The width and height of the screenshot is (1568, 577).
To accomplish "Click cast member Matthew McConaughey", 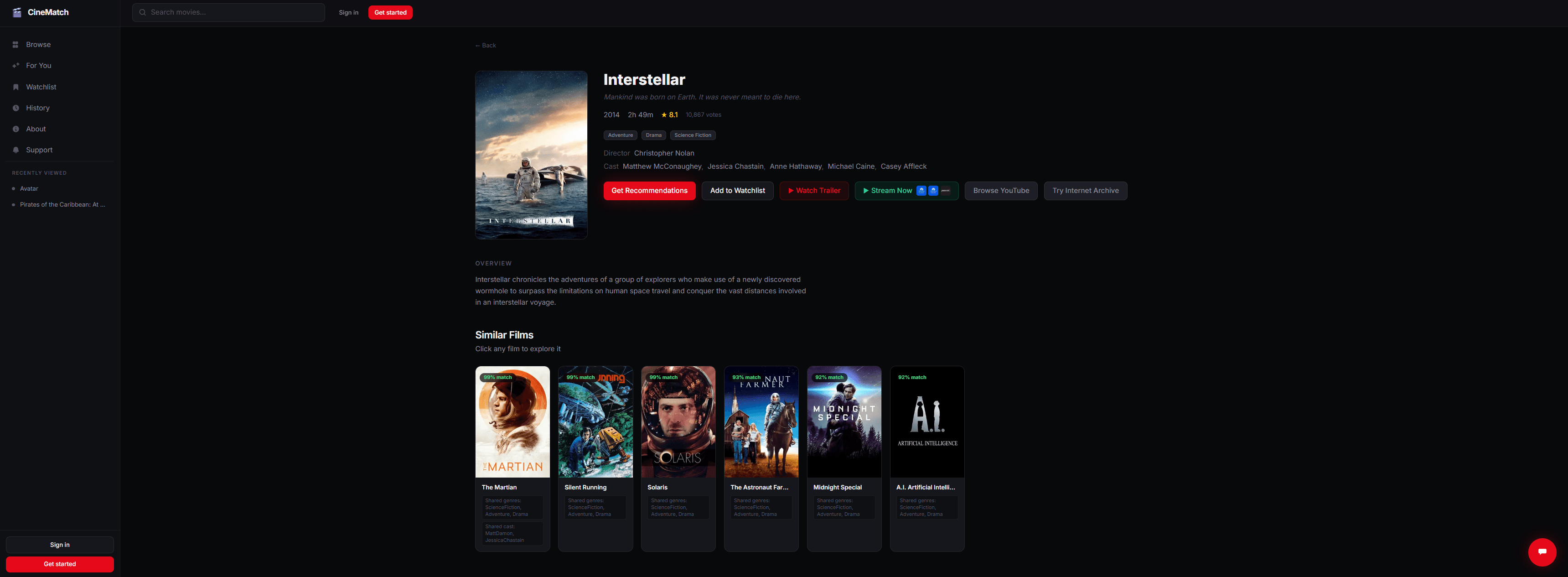I will point(662,167).
